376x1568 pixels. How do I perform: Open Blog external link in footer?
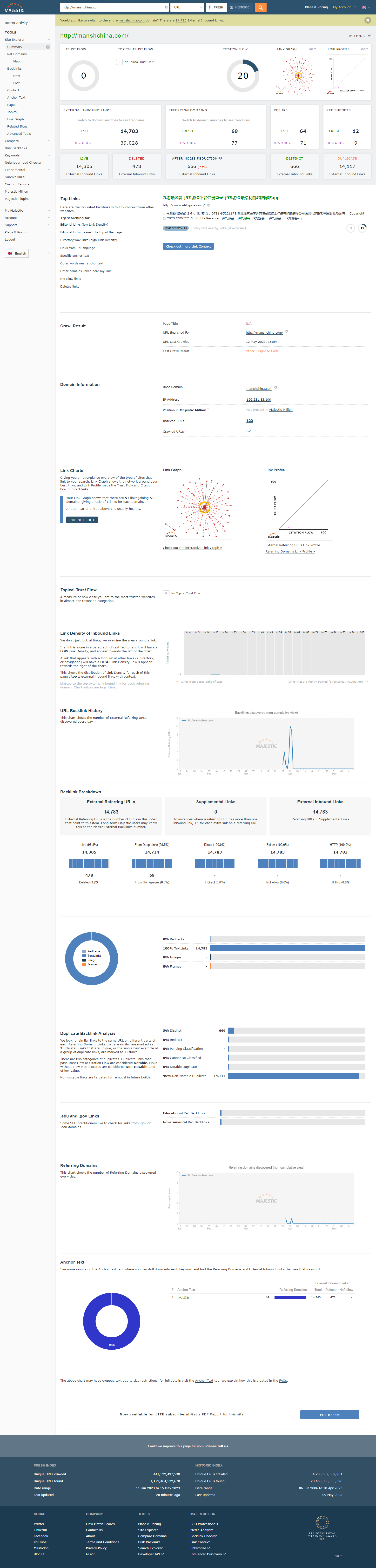(x=39, y=1554)
